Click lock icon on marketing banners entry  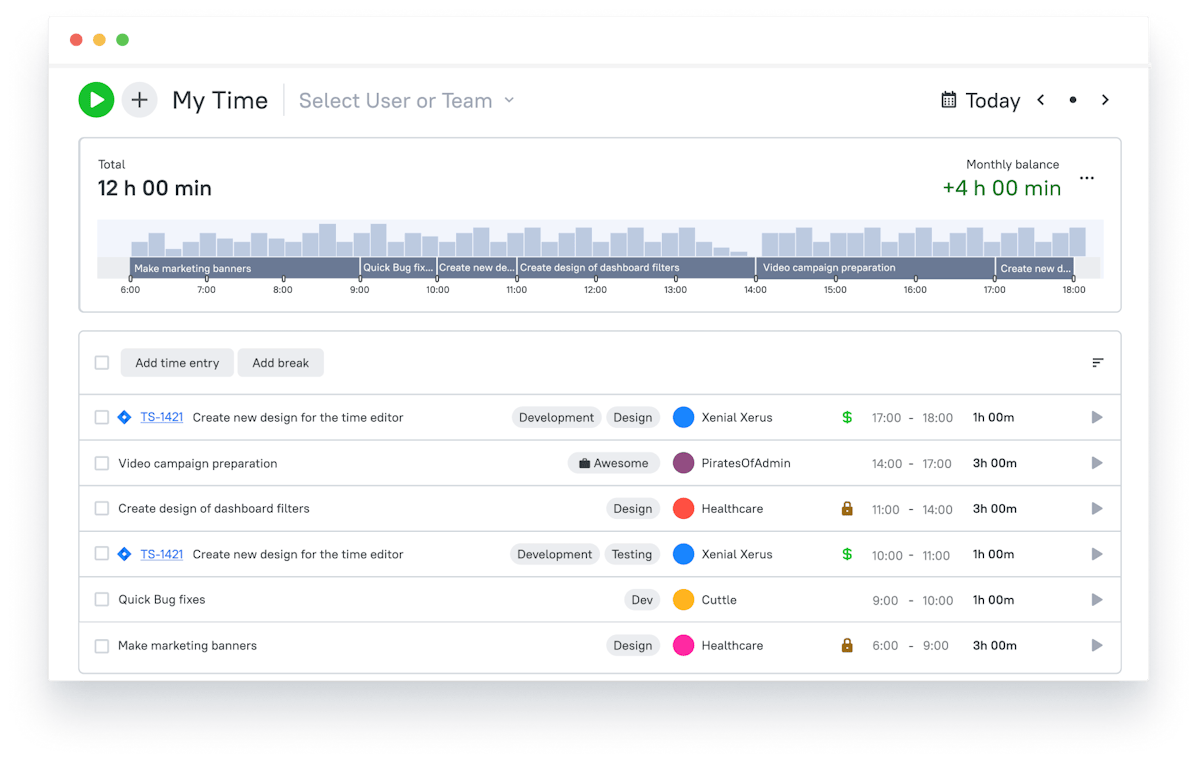(x=847, y=645)
